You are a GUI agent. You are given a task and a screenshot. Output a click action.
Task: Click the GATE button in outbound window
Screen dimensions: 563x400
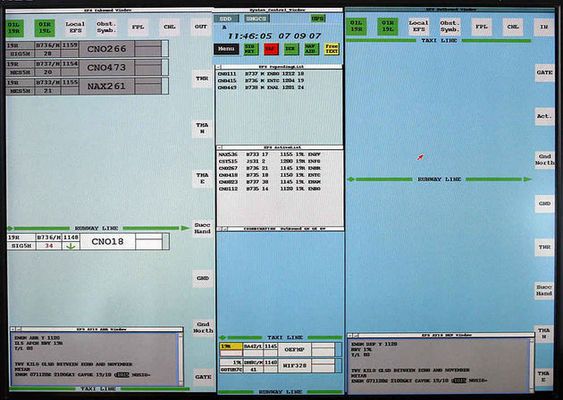[x=544, y=73]
